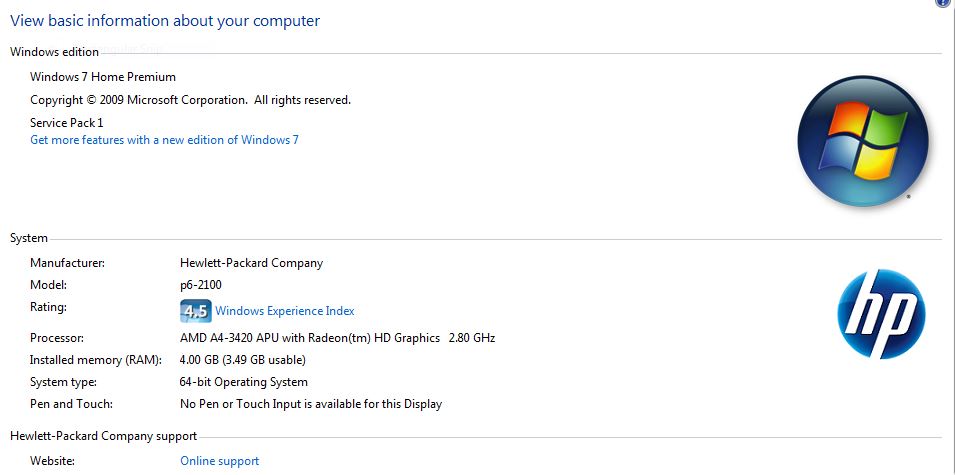Open Get more features with new edition link
This screenshot has width=955, height=475.
coord(164,140)
